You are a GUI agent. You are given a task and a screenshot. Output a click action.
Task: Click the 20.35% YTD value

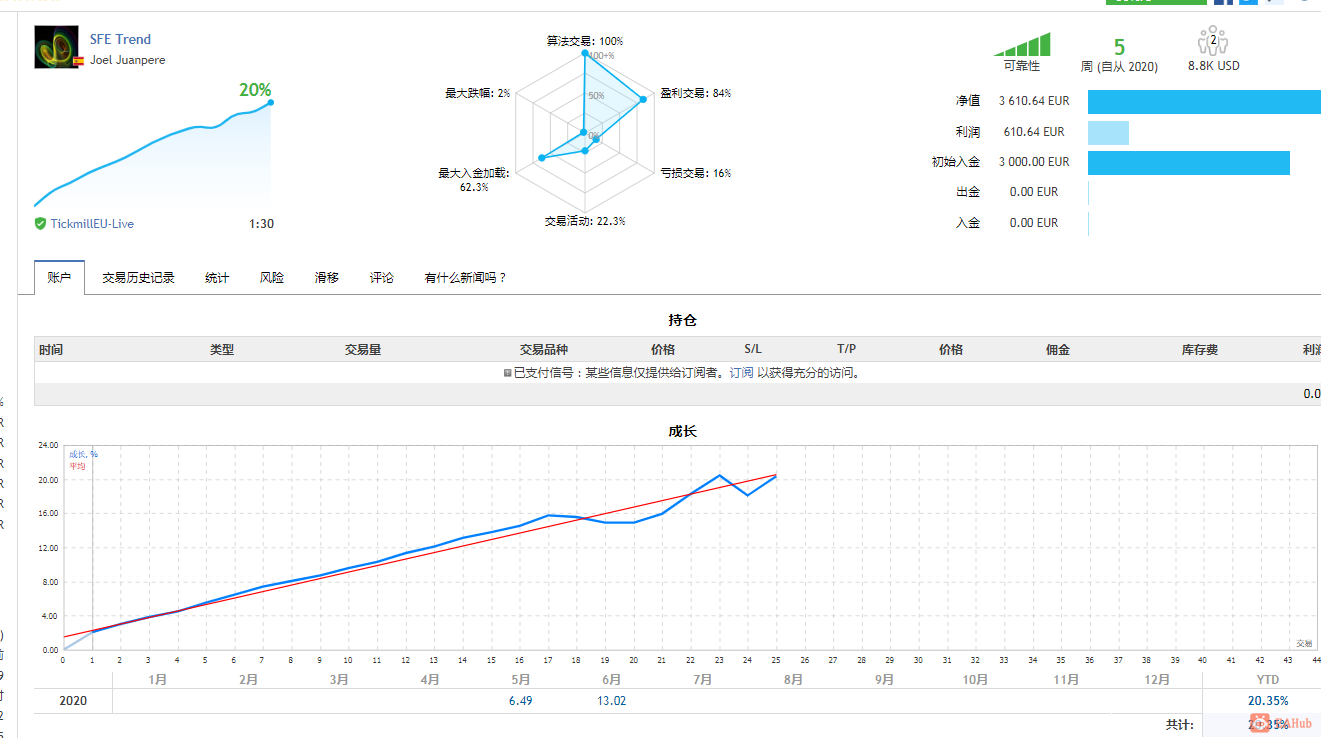pos(1268,701)
